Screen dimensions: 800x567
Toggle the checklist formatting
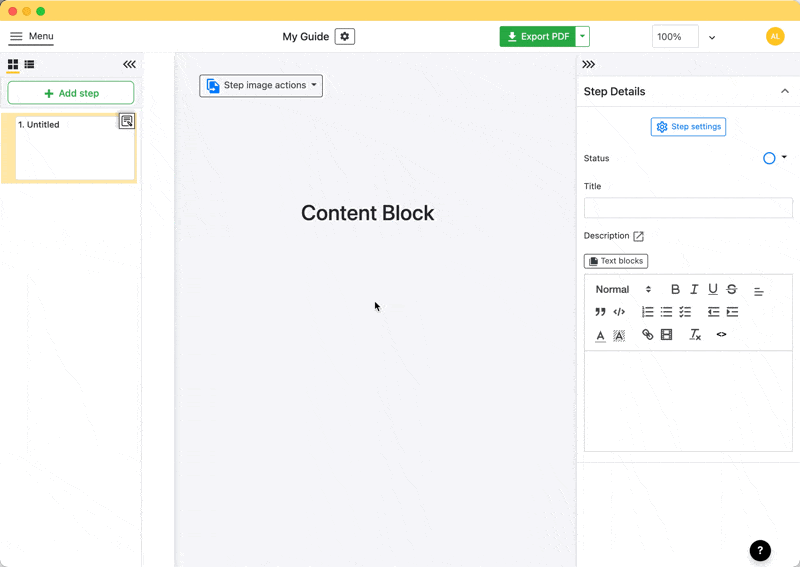[685, 312]
